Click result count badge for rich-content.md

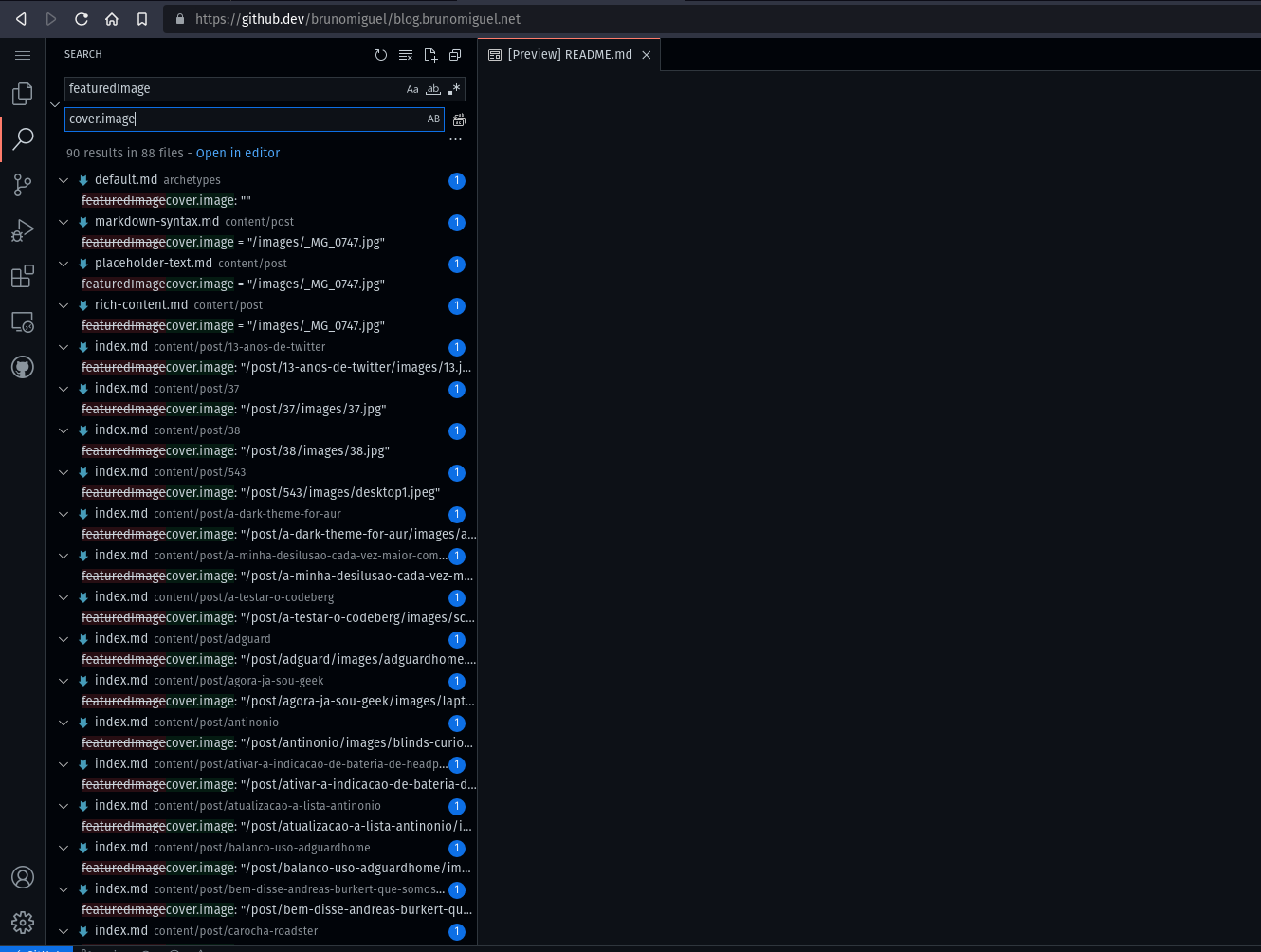click(x=457, y=306)
